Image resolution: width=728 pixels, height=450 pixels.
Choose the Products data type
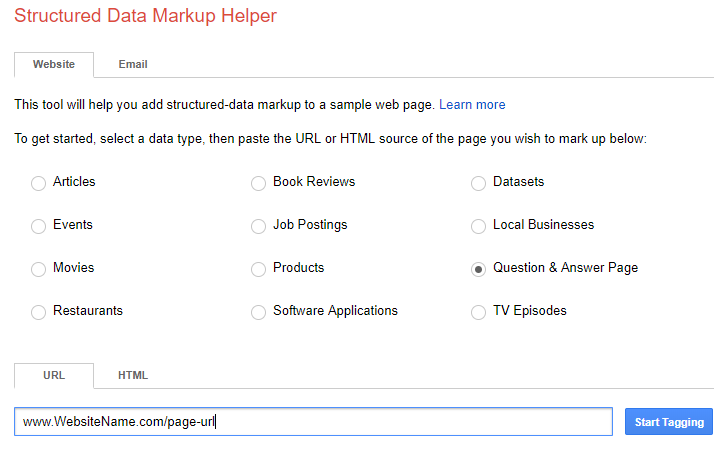(259, 269)
